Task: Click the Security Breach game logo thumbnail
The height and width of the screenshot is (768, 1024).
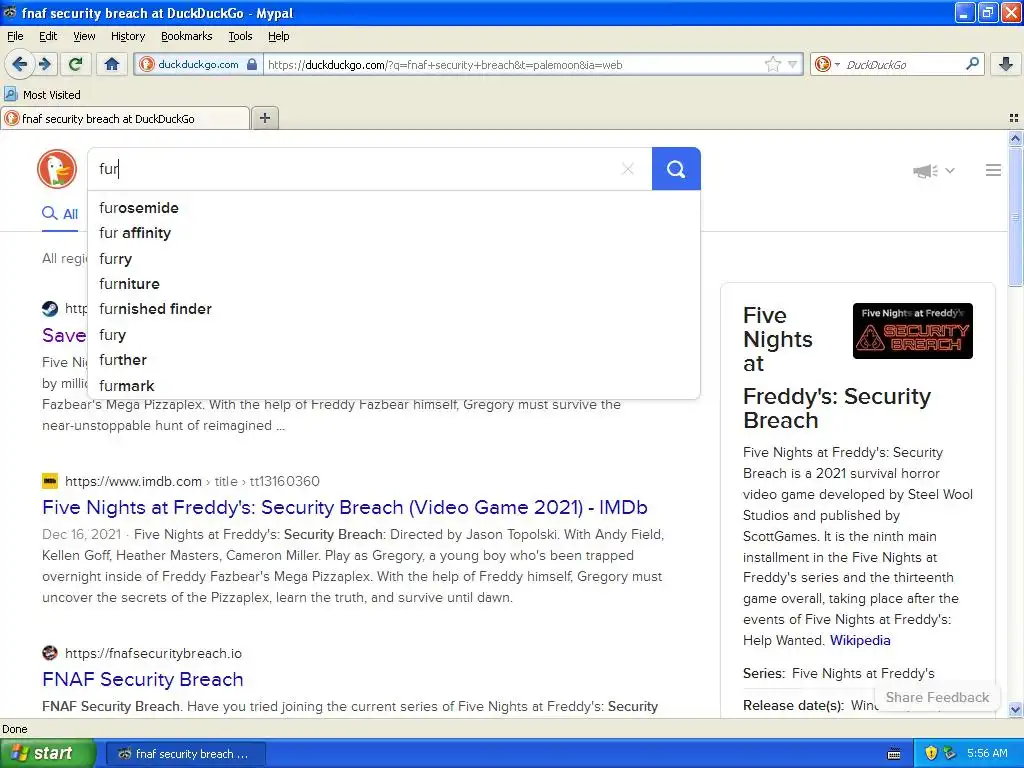Action: click(x=912, y=330)
